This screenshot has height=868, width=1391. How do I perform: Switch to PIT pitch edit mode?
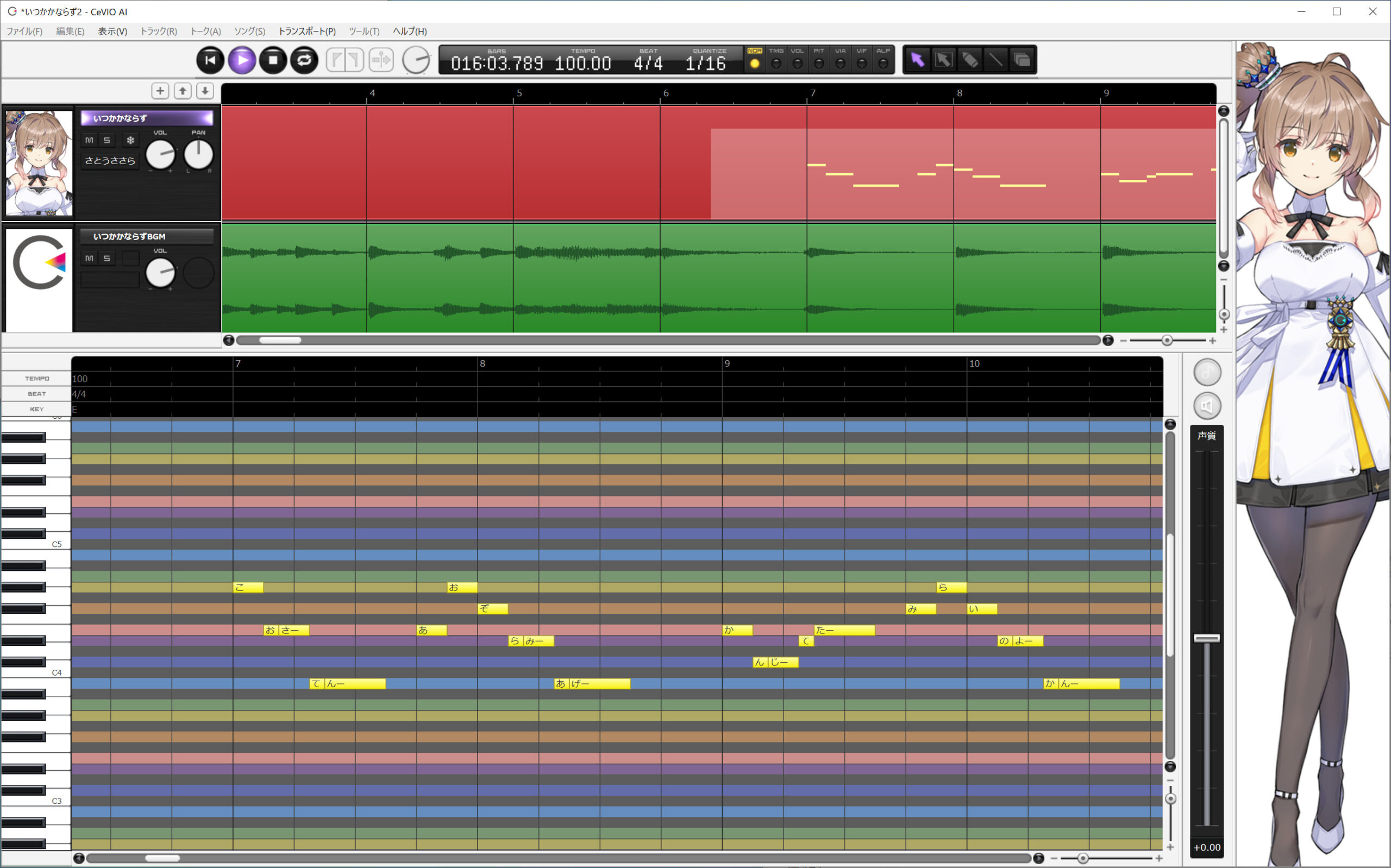coord(819,59)
